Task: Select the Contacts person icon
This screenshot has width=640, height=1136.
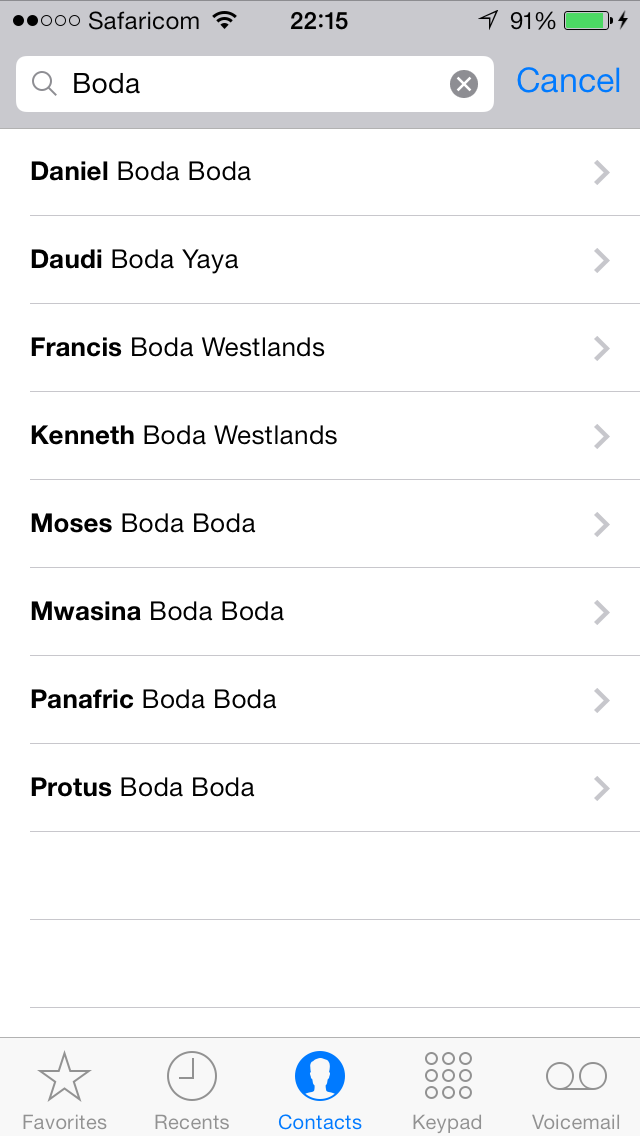Action: [320, 1077]
